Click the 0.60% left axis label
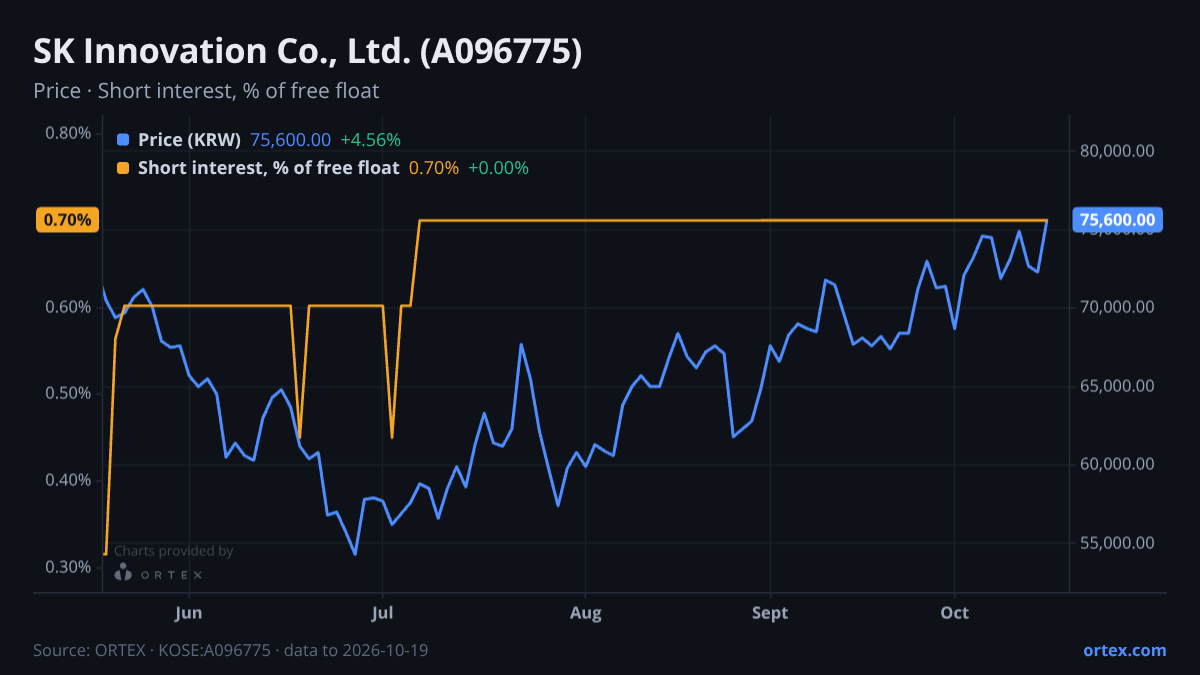Viewport: 1200px width, 675px height. point(68,306)
